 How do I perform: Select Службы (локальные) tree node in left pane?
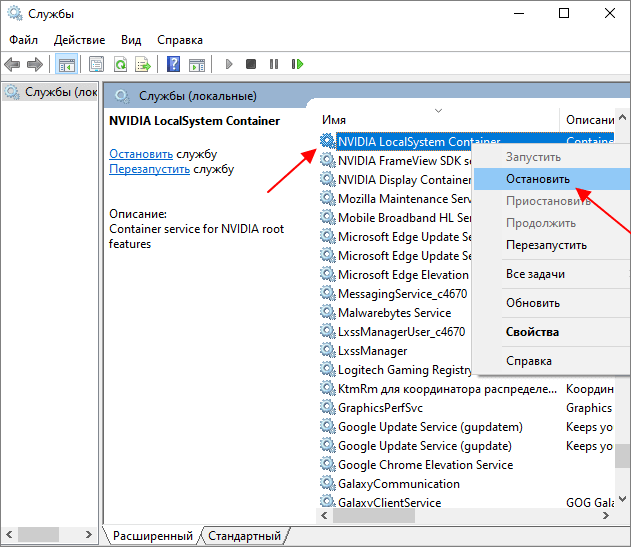(x=50, y=92)
